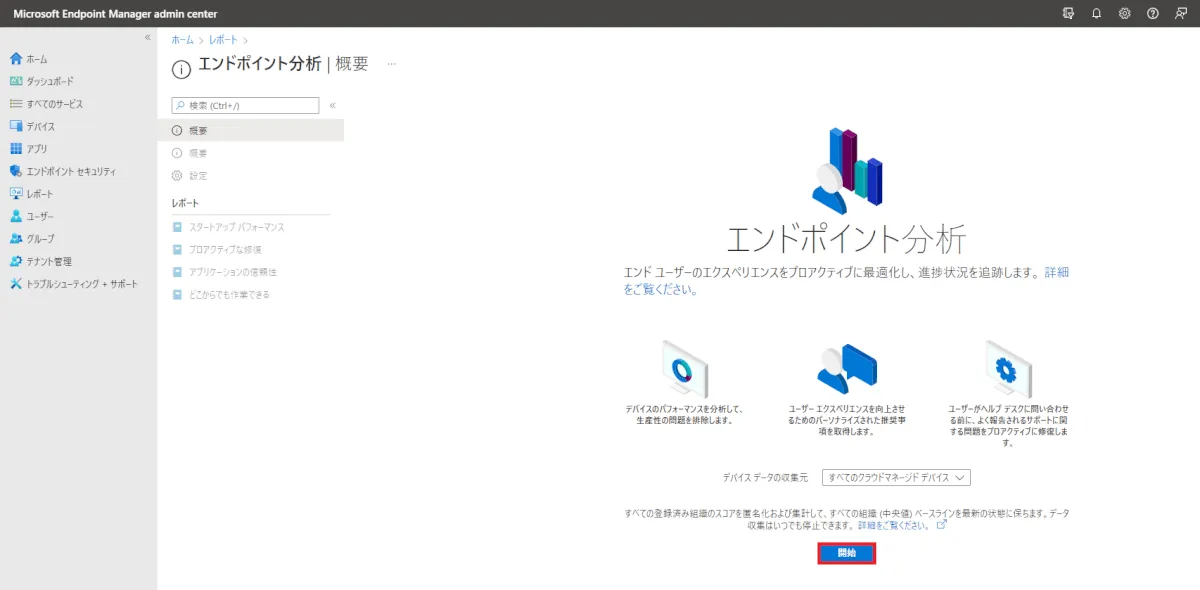The image size is (1200, 590).
Task: Click the ユーザー sidebar icon
Action: click(x=16, y=216)
